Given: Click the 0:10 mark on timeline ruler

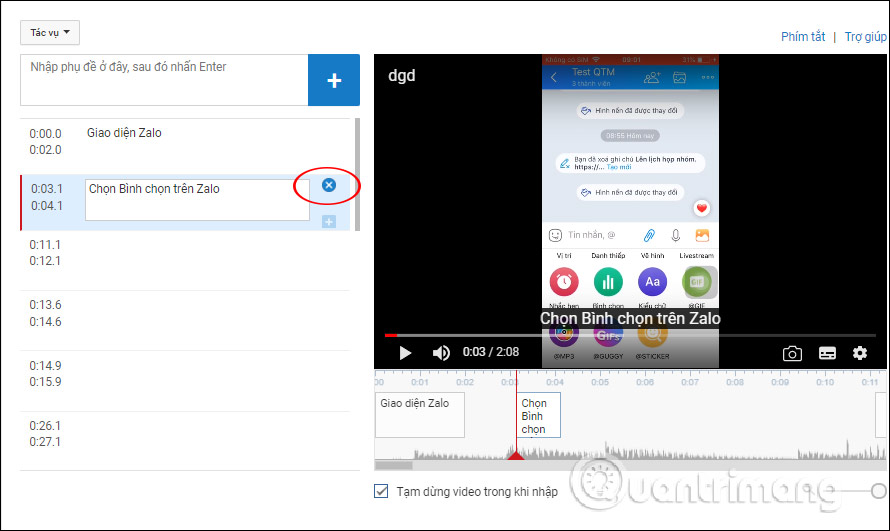Looking at the screenshot, I should (x=825, y=382).
